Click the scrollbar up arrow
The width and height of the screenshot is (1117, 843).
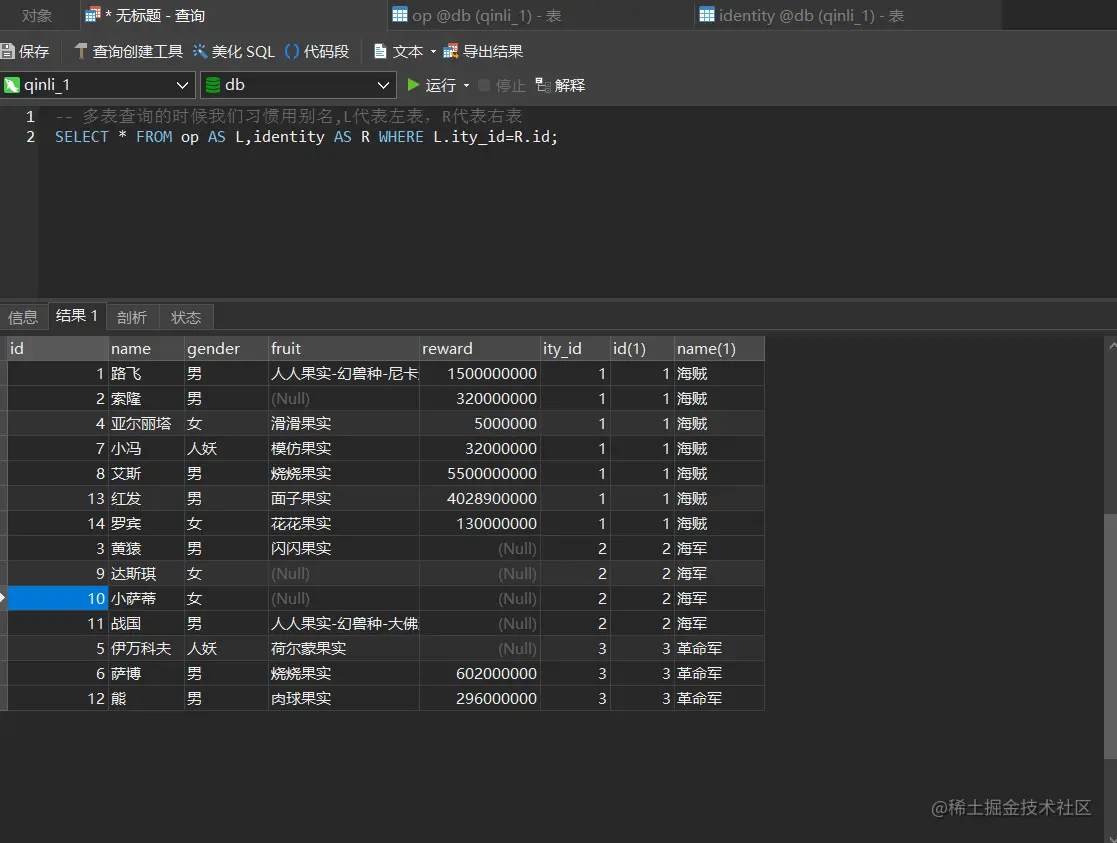tap(1112, 346)
